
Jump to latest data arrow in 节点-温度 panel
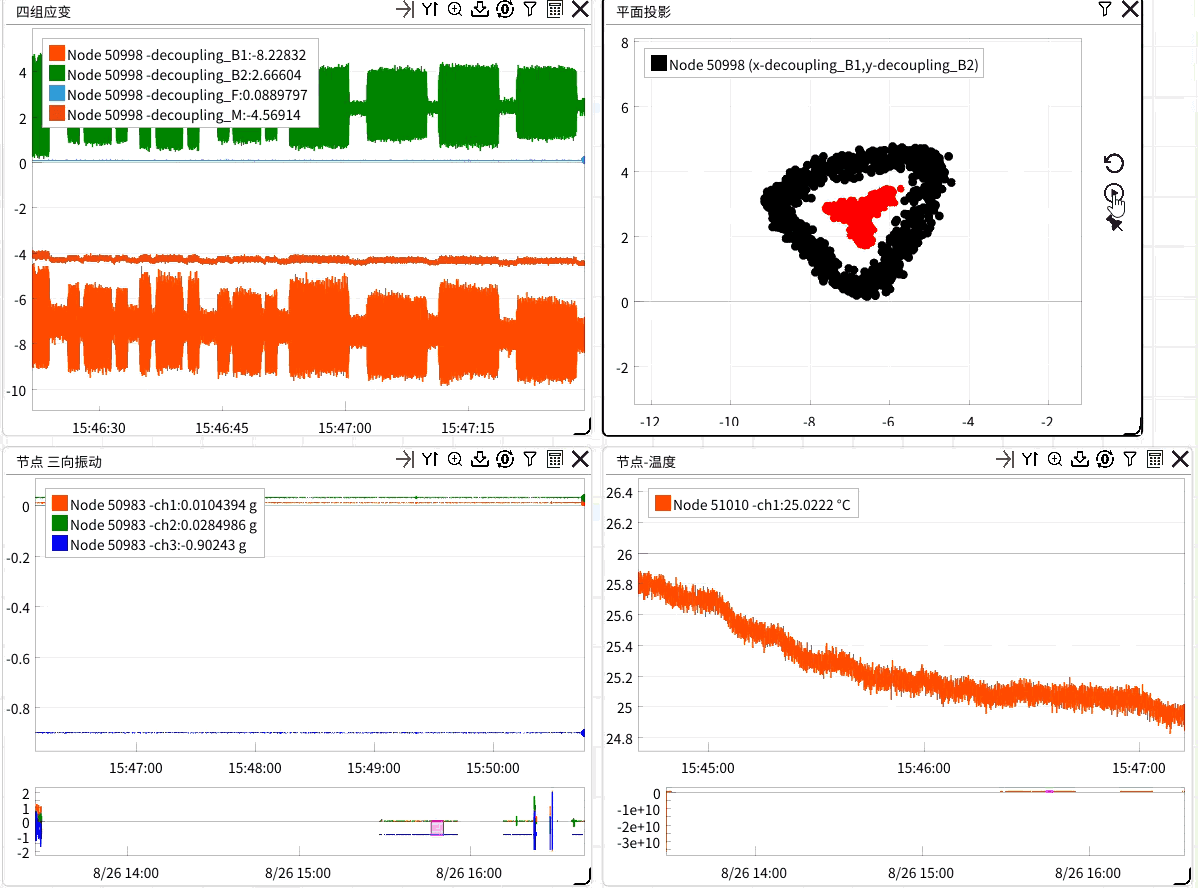point(1004,460)
